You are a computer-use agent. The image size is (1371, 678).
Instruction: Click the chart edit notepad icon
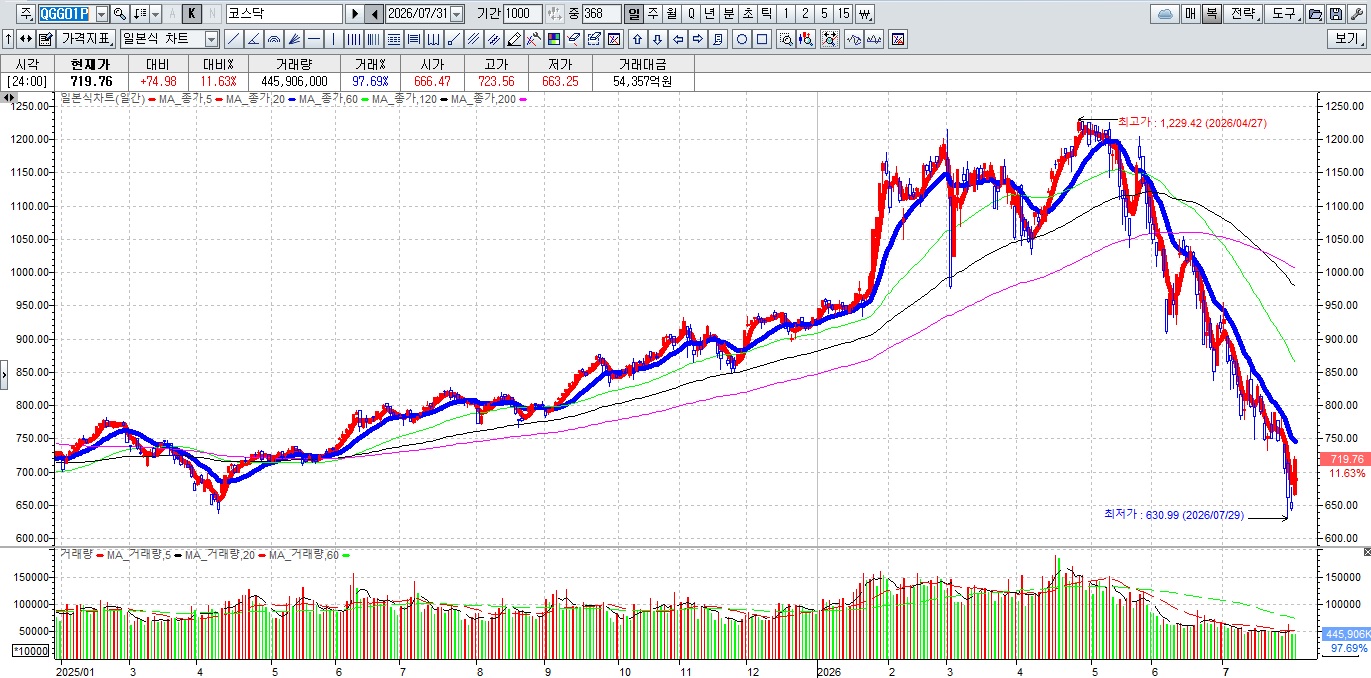[46, 39]
